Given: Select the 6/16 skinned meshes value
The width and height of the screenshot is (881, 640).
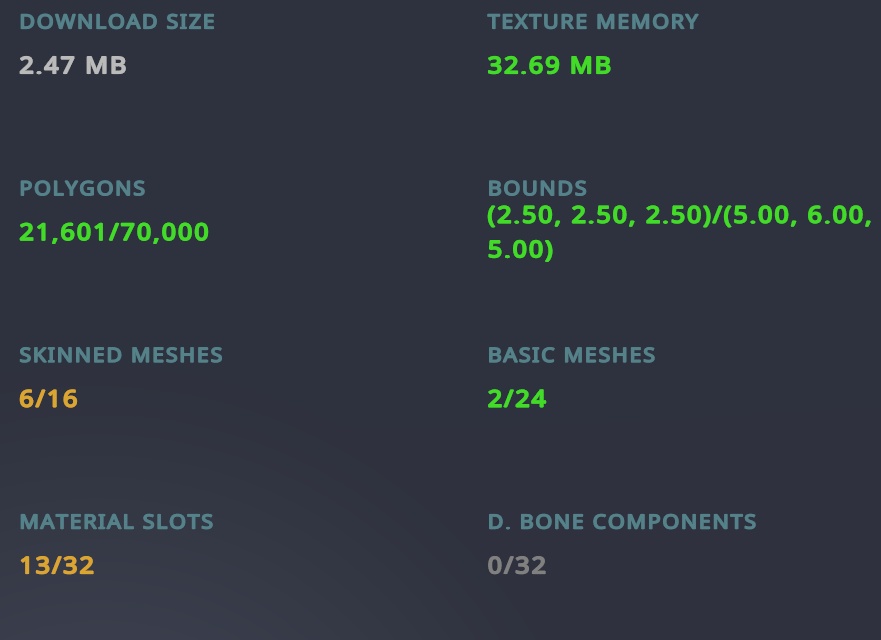Looking at the screenshot, I should (48, 399).
